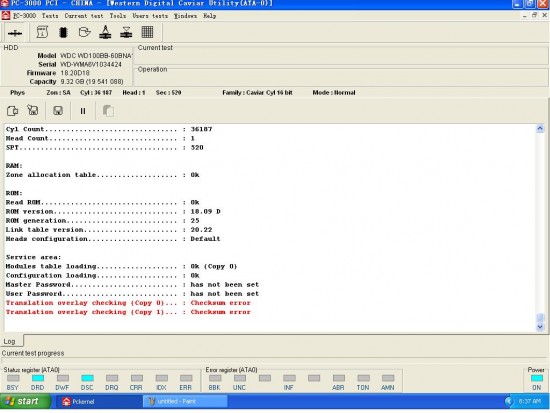Open the PC-3000 menu
This screenshot has height=413, width=550.
coord(25,16)
